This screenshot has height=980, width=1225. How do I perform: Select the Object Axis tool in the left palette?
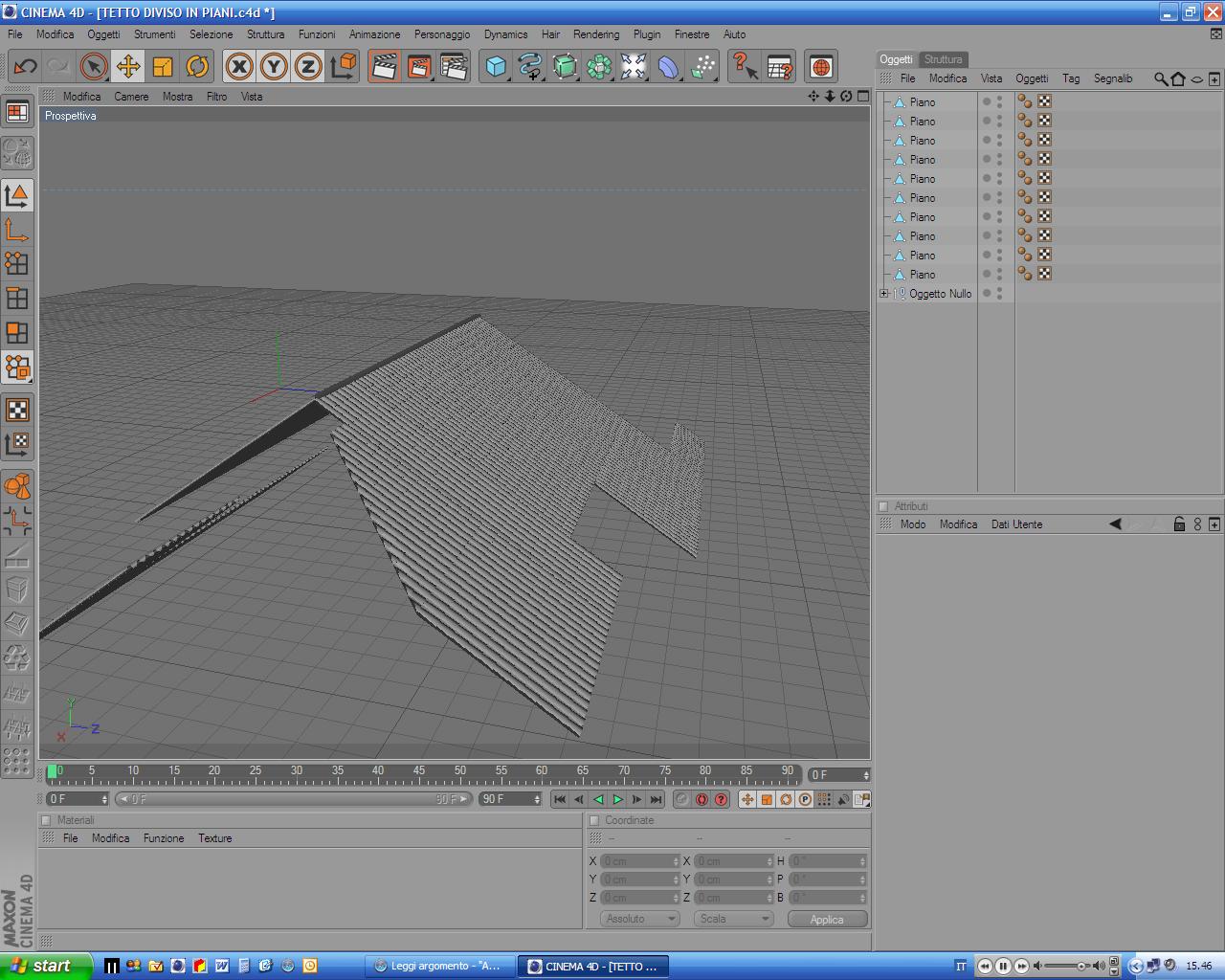point(17,230)
